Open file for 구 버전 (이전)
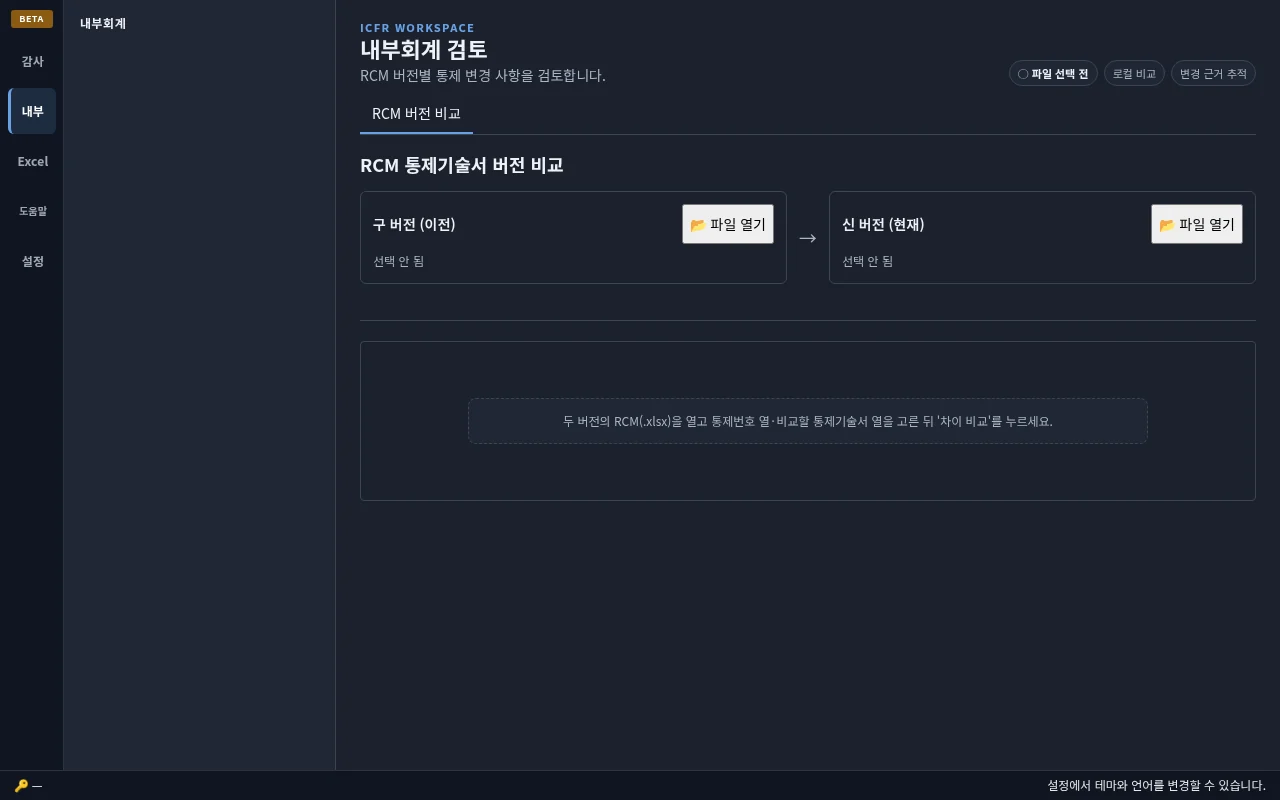Screen dimensions: 1280x800 coord(728,224)
